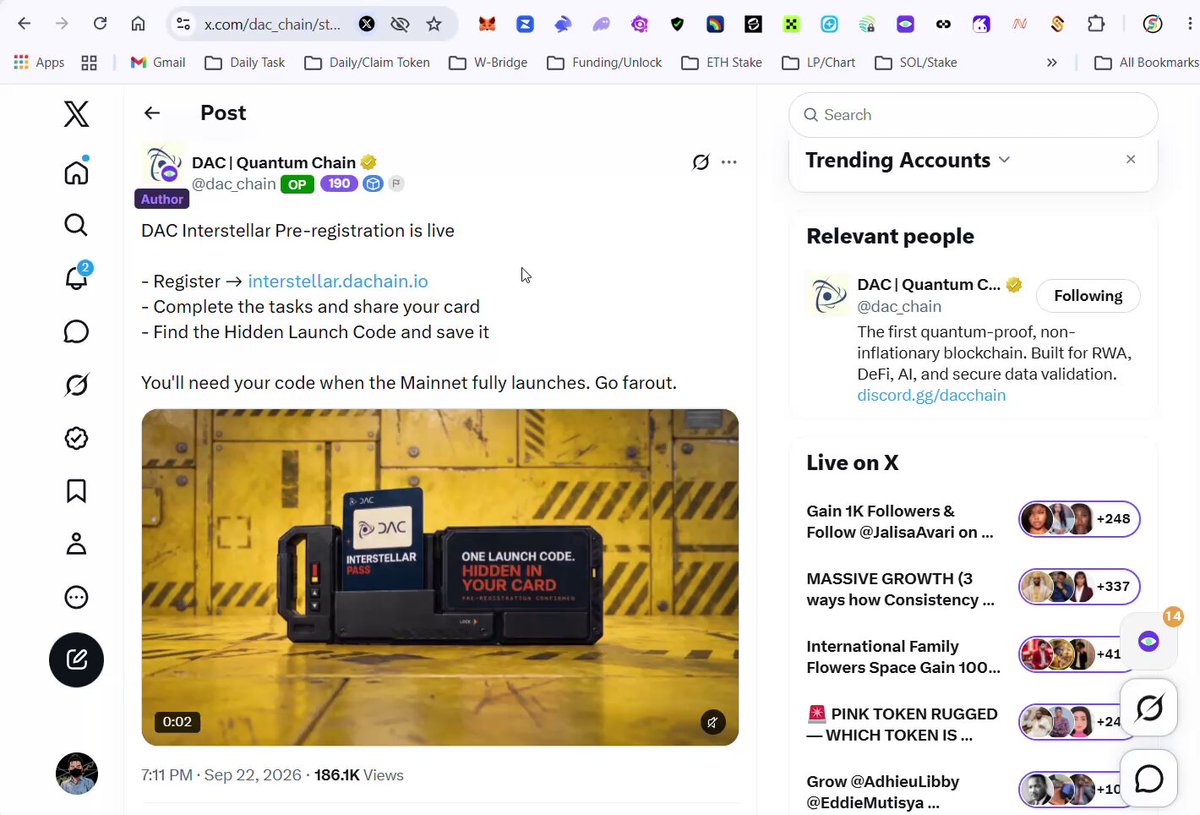
Task: Reload the page in the browser
Action: (x=100, y=24)
